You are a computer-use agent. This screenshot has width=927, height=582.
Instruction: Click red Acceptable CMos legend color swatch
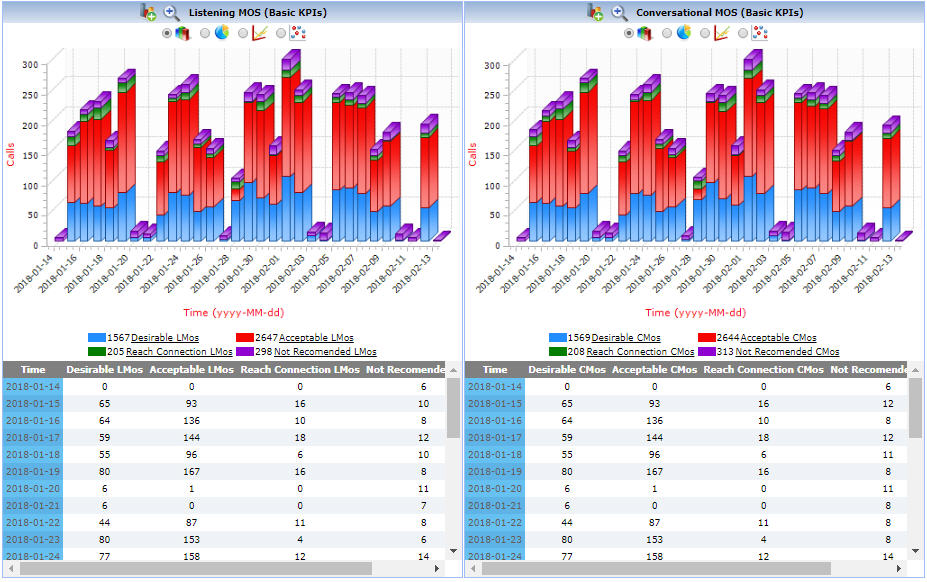click(706, 338)
